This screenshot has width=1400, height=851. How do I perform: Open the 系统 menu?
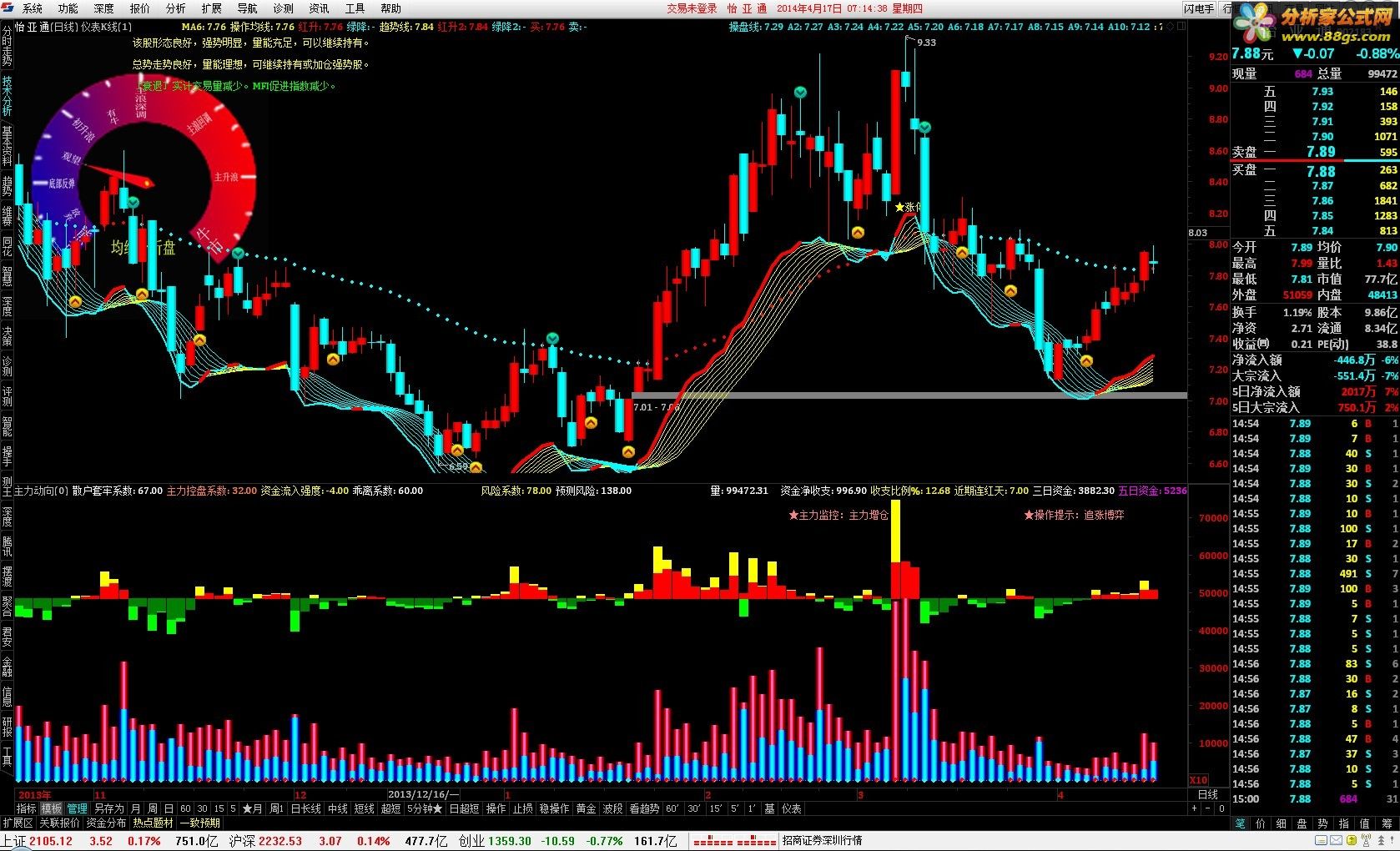(x=32, y=8)
